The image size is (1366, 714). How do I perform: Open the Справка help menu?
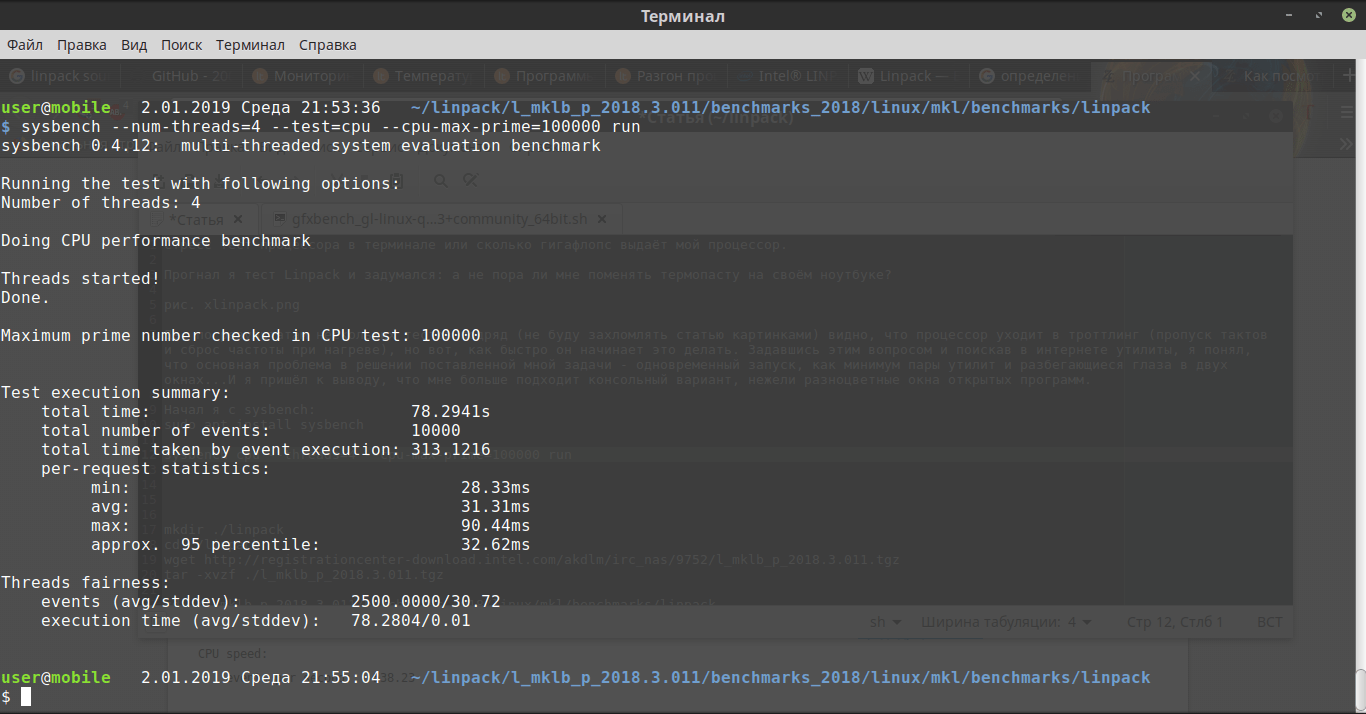[x=328, y=45]
